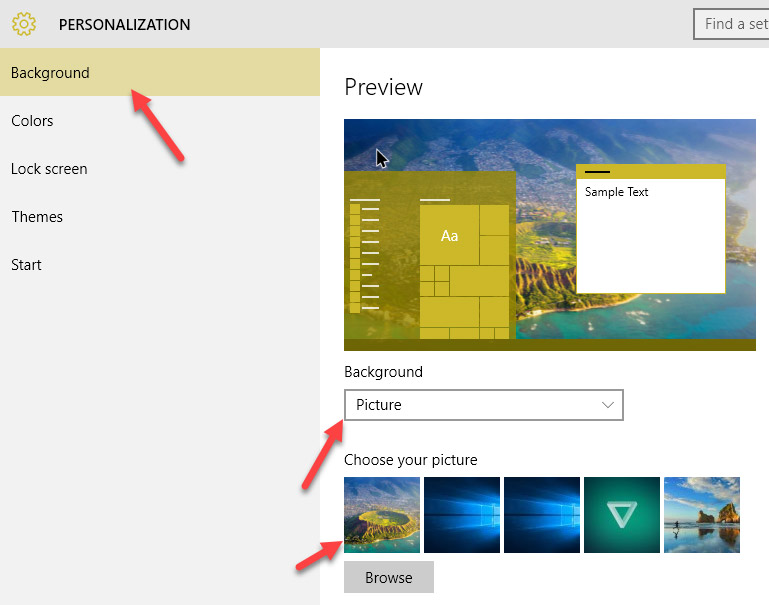Expand the Background type Picture dropdown
Image resolution: width=769 pixels, height=605 pixels.
pos(484,405)
